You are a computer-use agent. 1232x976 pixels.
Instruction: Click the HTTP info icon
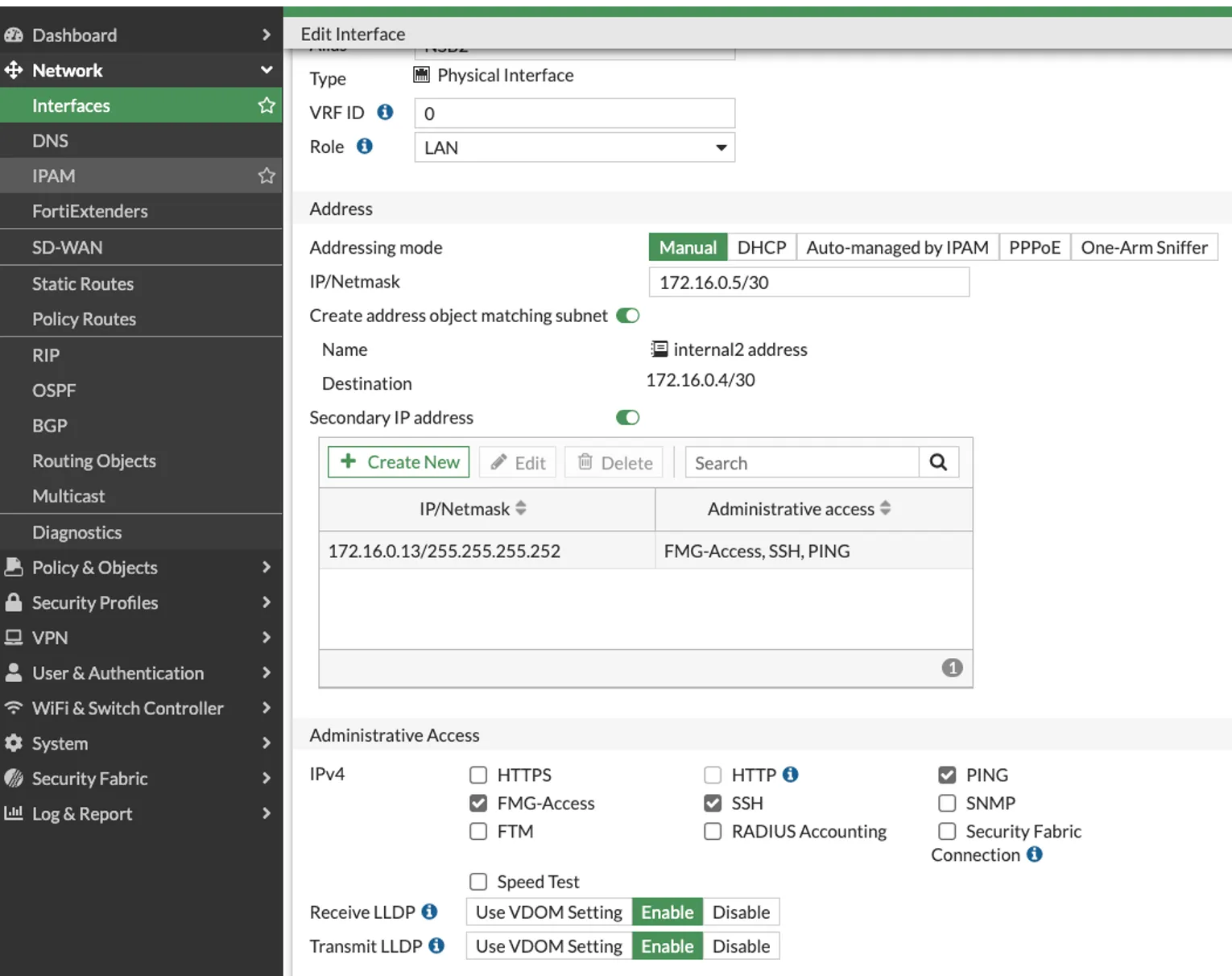(x=791, y=774)
